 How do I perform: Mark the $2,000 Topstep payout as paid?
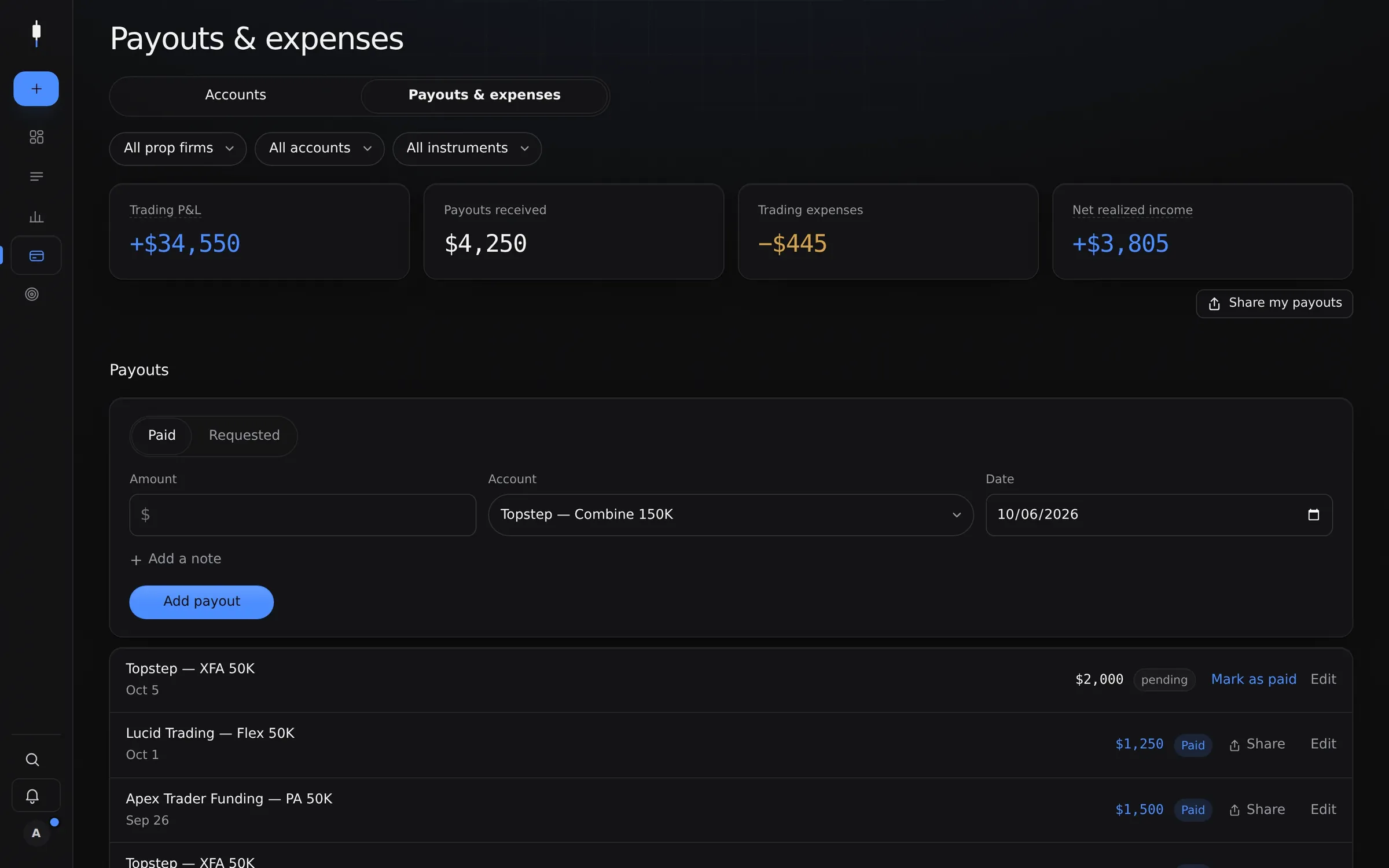click(1254, 679)
